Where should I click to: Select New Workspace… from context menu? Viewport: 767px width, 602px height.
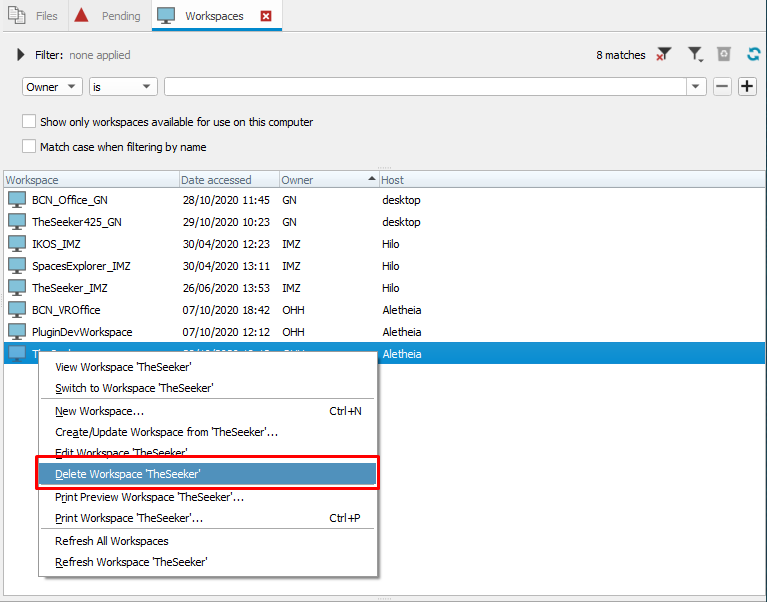click(x=207, y=411)
